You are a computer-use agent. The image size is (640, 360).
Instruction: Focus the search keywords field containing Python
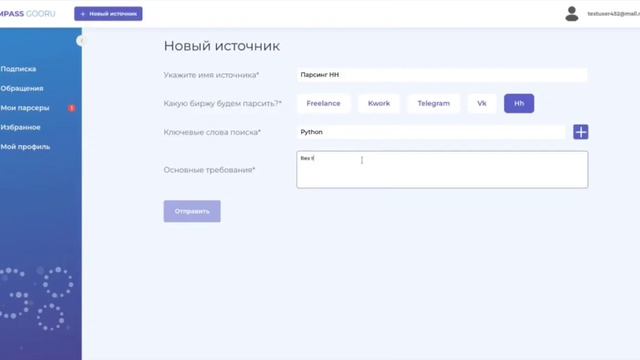coord(431,132)
